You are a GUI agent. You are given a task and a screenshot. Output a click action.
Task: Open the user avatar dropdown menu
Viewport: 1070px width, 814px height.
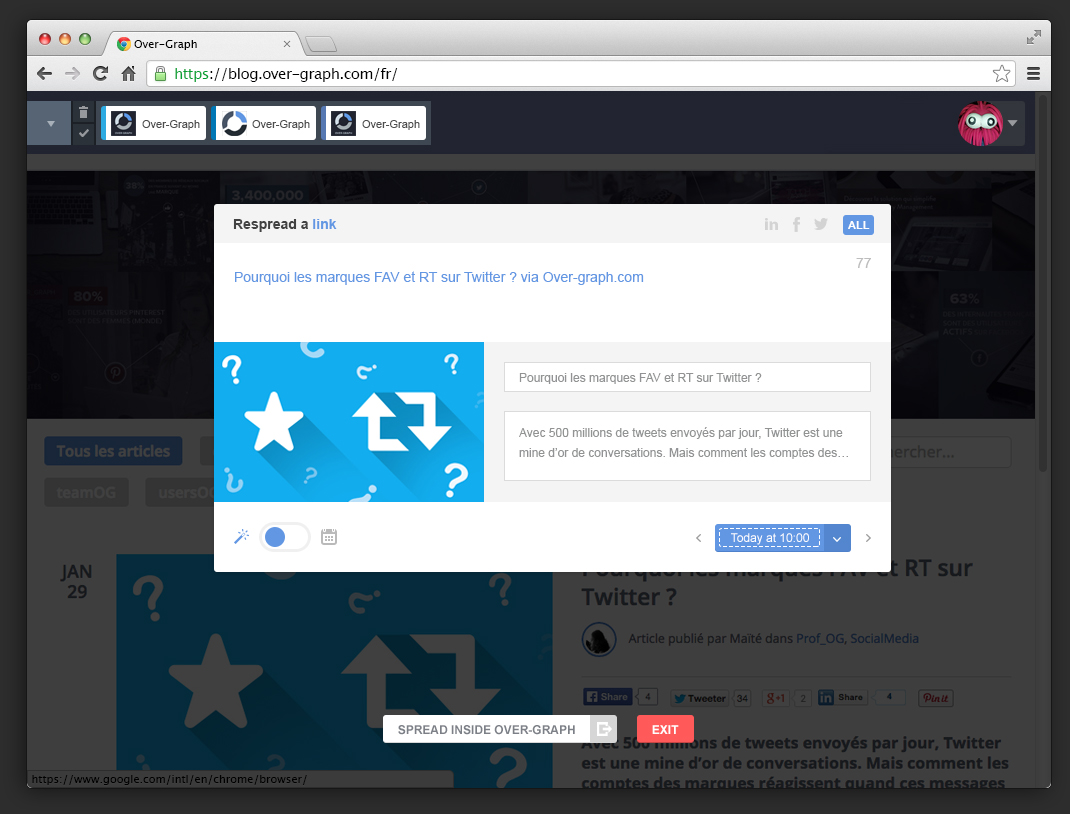coord(1012,124)
